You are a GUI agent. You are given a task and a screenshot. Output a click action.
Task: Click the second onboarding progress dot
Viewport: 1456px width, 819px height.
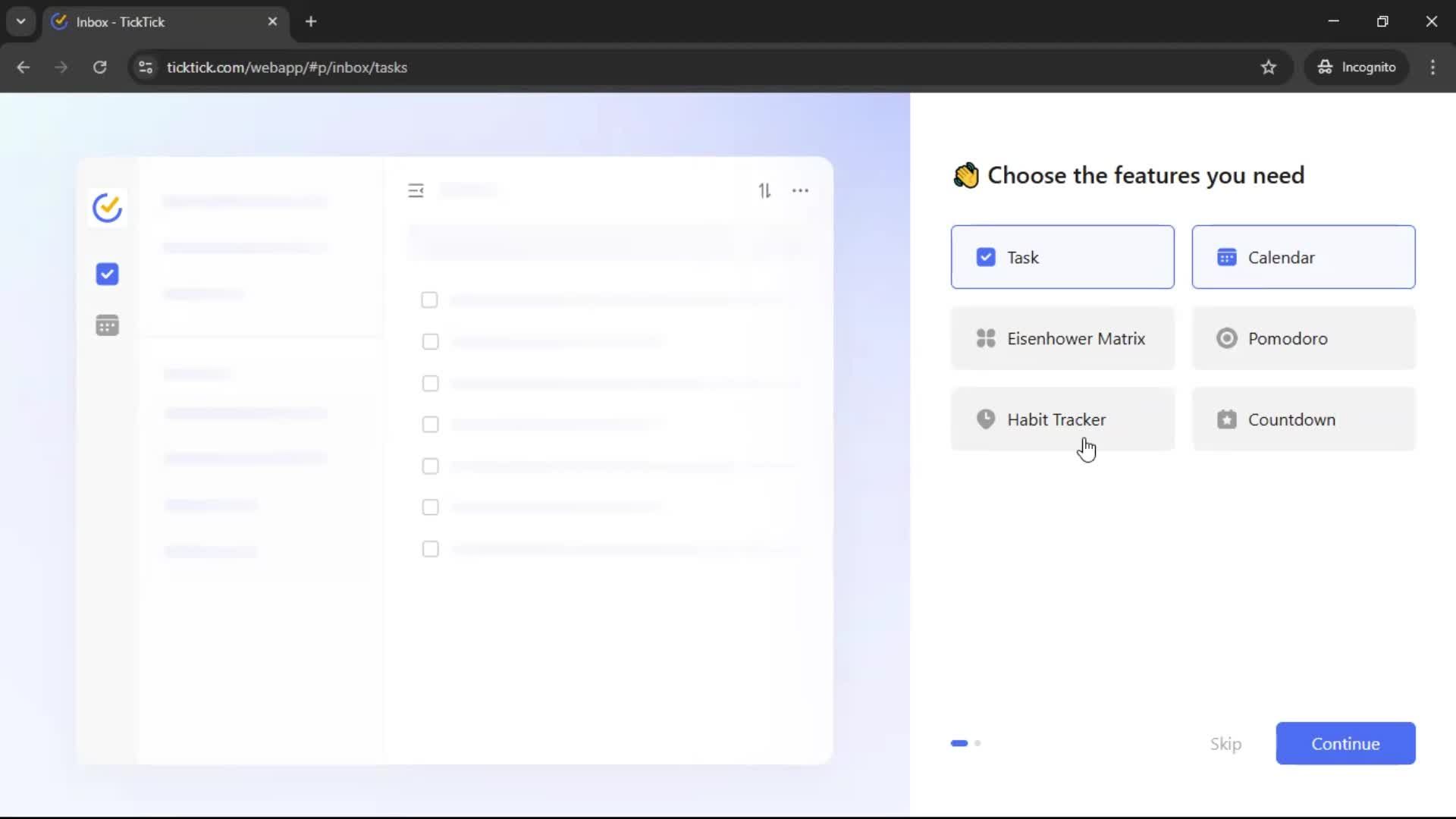pyautogui.click(x=977, y=743)
